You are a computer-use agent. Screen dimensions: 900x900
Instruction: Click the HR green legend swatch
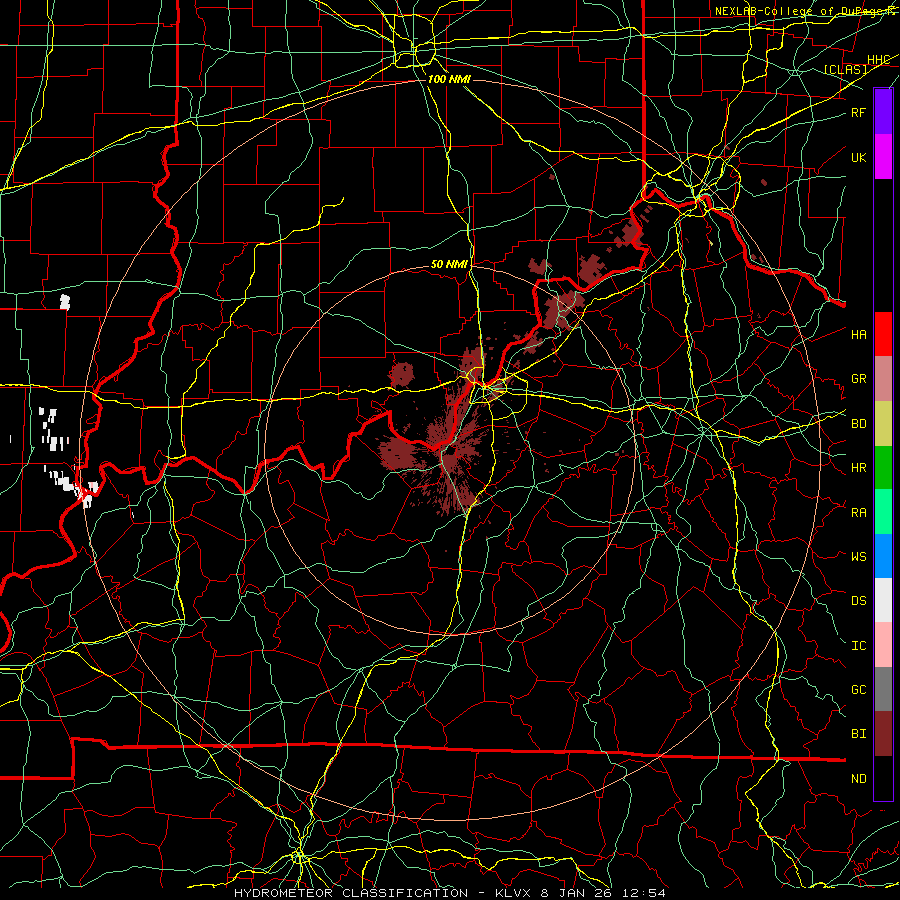[883, 468]
